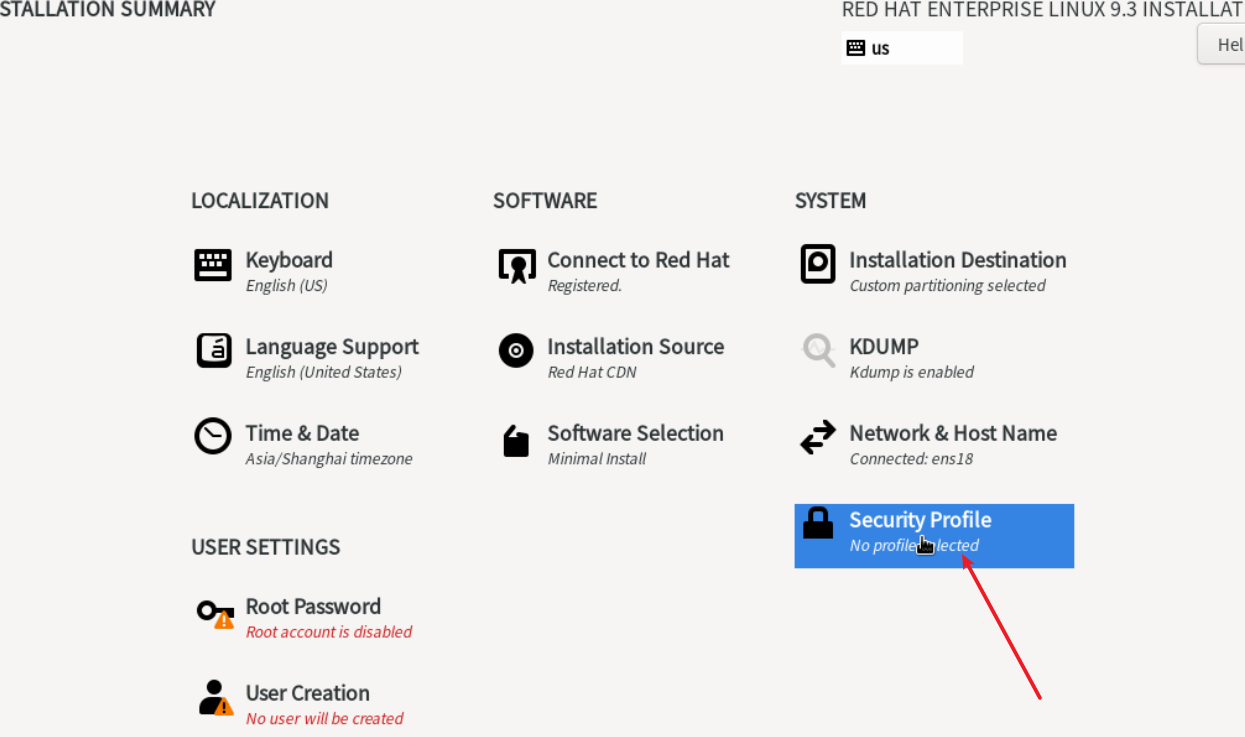The width and height of the screenshot is (1245, 737).
Task: Open KDUMP using the magnifier icon
Action: (818, 351)
